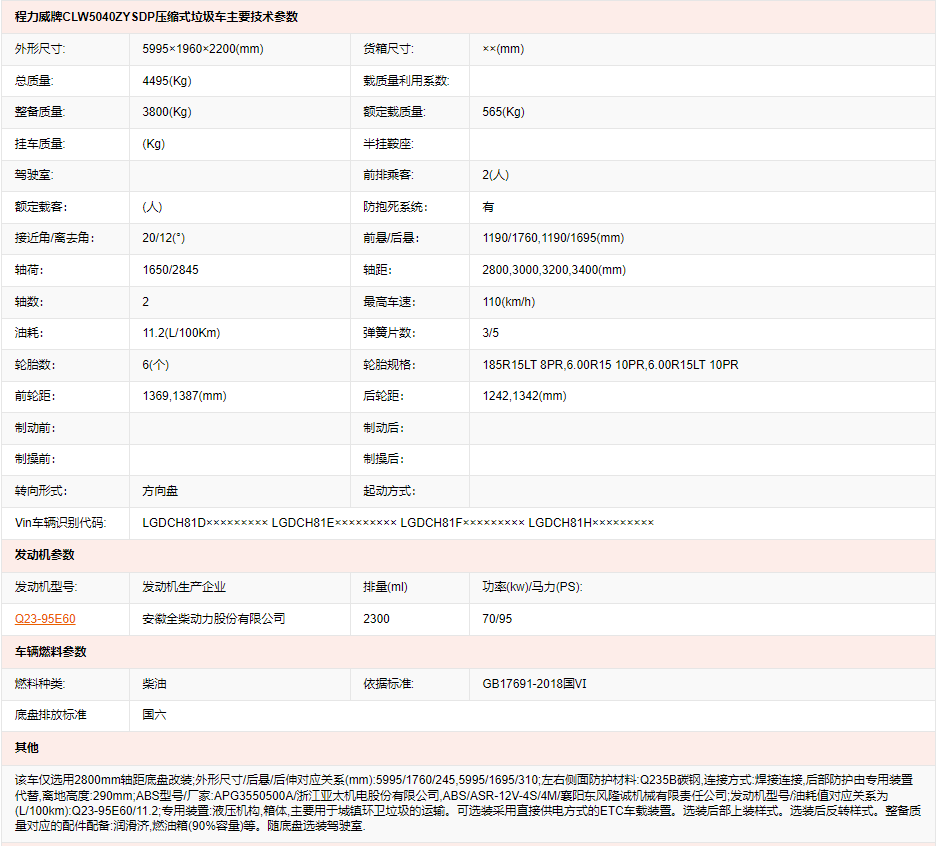This screenshot has width=939, height=846.
Task: Click the total mass value 4495(Kg)
Action: [x=167, y=81]
